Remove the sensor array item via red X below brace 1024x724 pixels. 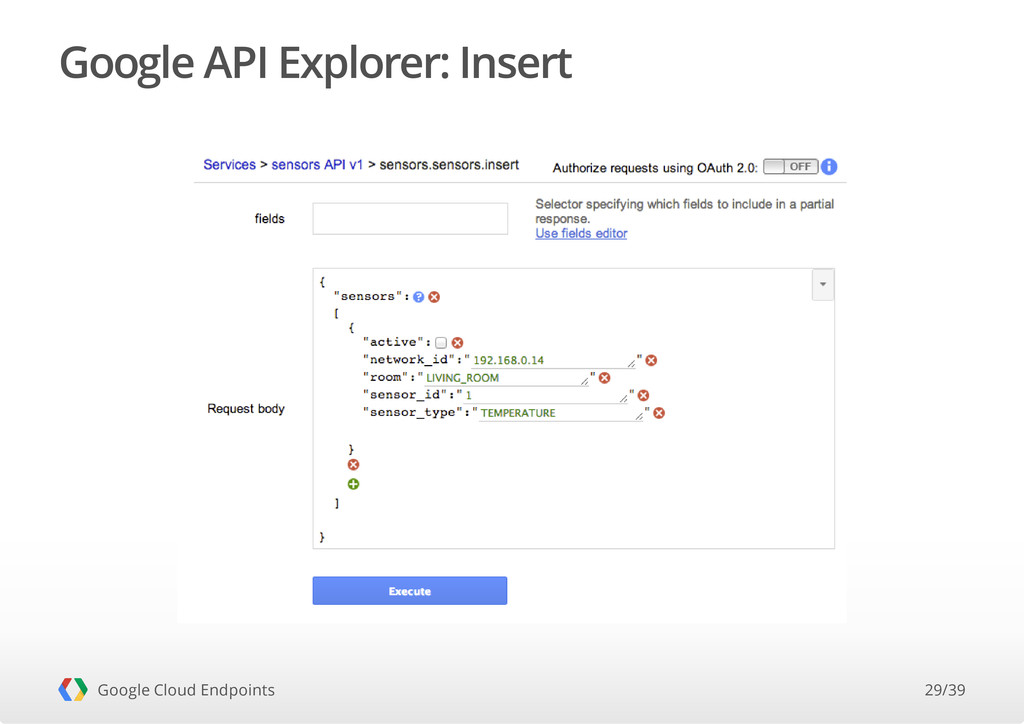[353, 465]
